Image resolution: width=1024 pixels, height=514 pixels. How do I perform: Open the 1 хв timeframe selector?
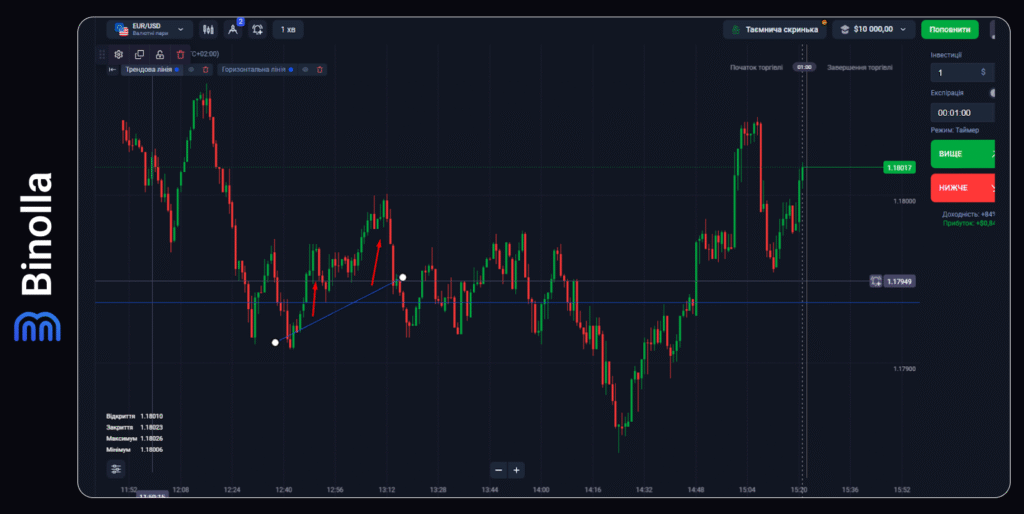tap(288, 30)
